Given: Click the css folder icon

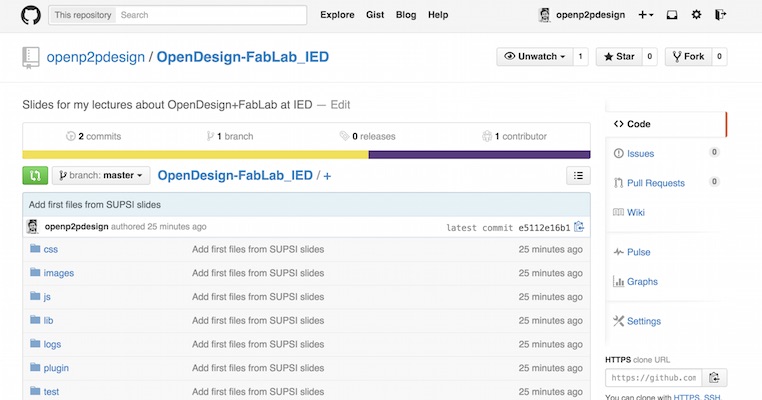Looking at the screenshot, I should (x=35, y=249).
